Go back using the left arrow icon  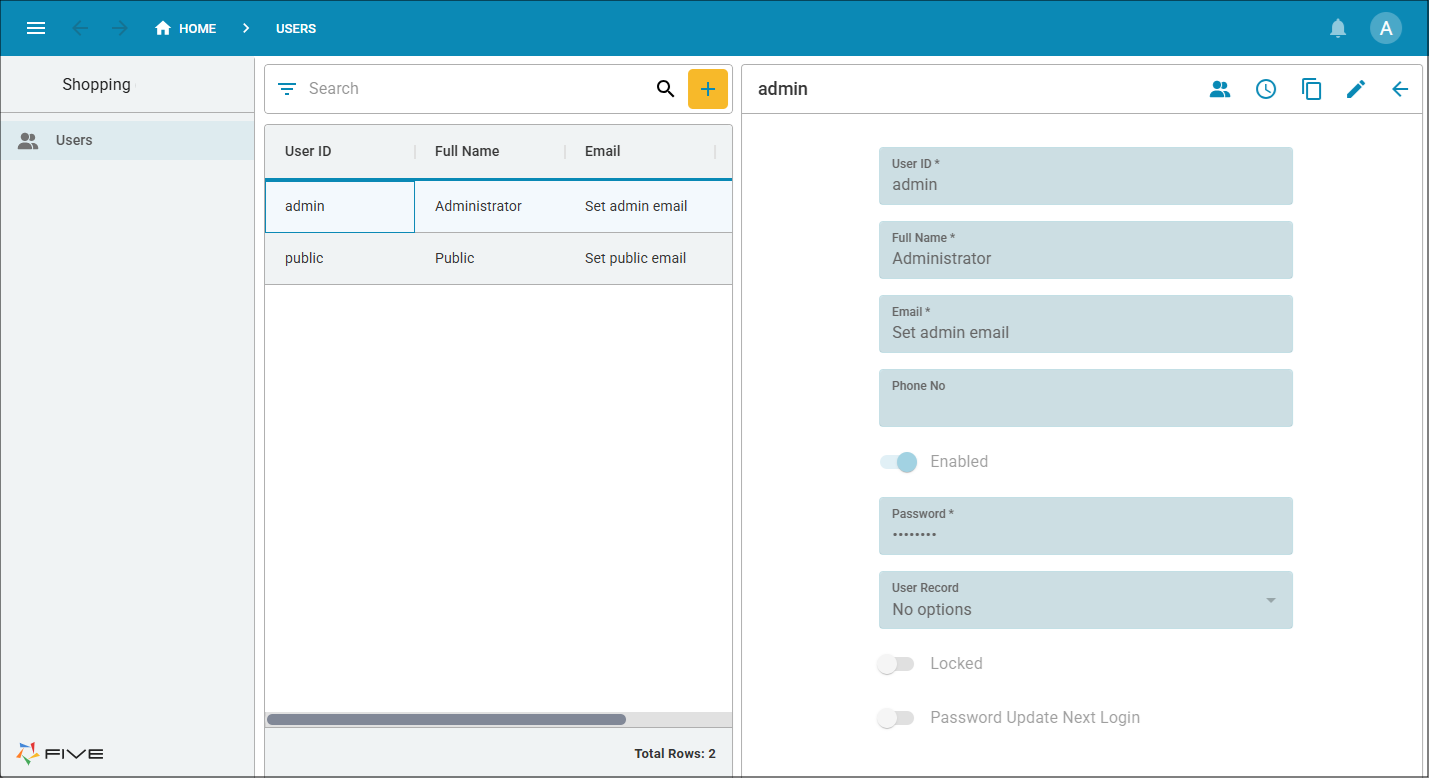tap(1400, 89)
